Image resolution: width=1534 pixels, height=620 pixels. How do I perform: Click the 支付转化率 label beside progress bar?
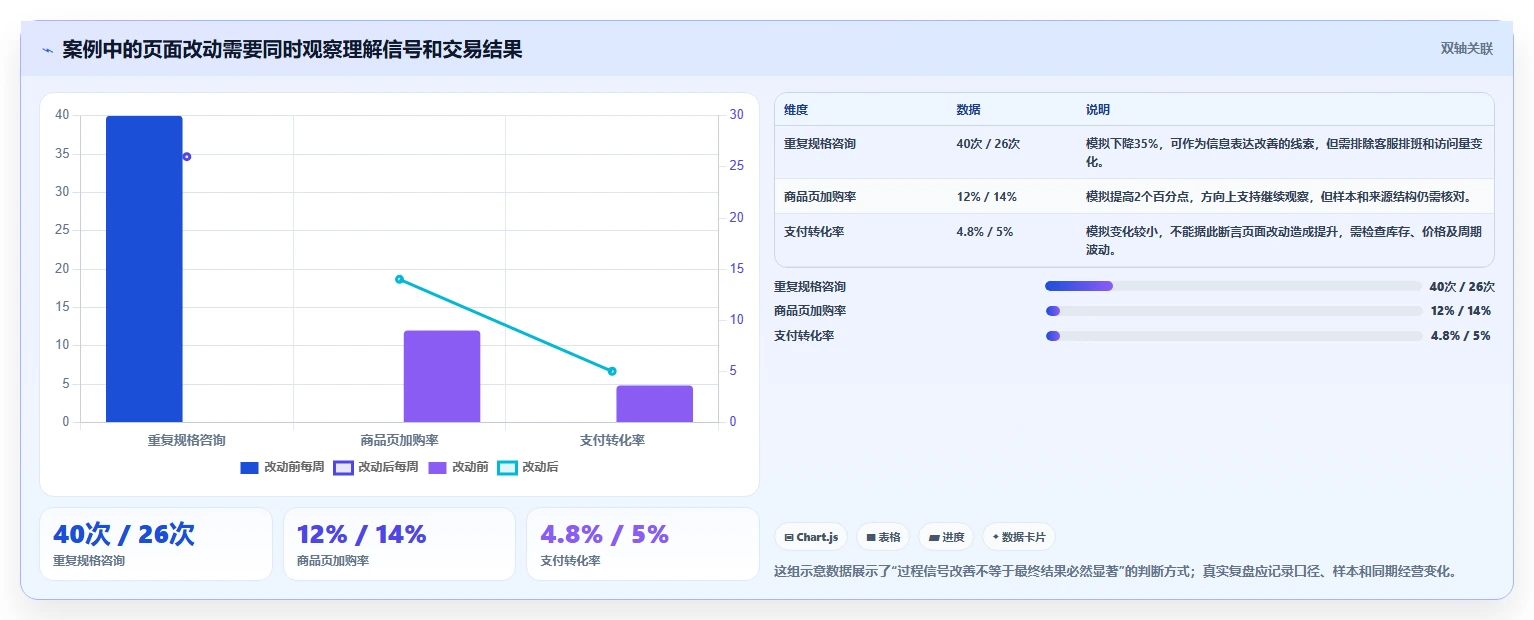click(804, 336)
